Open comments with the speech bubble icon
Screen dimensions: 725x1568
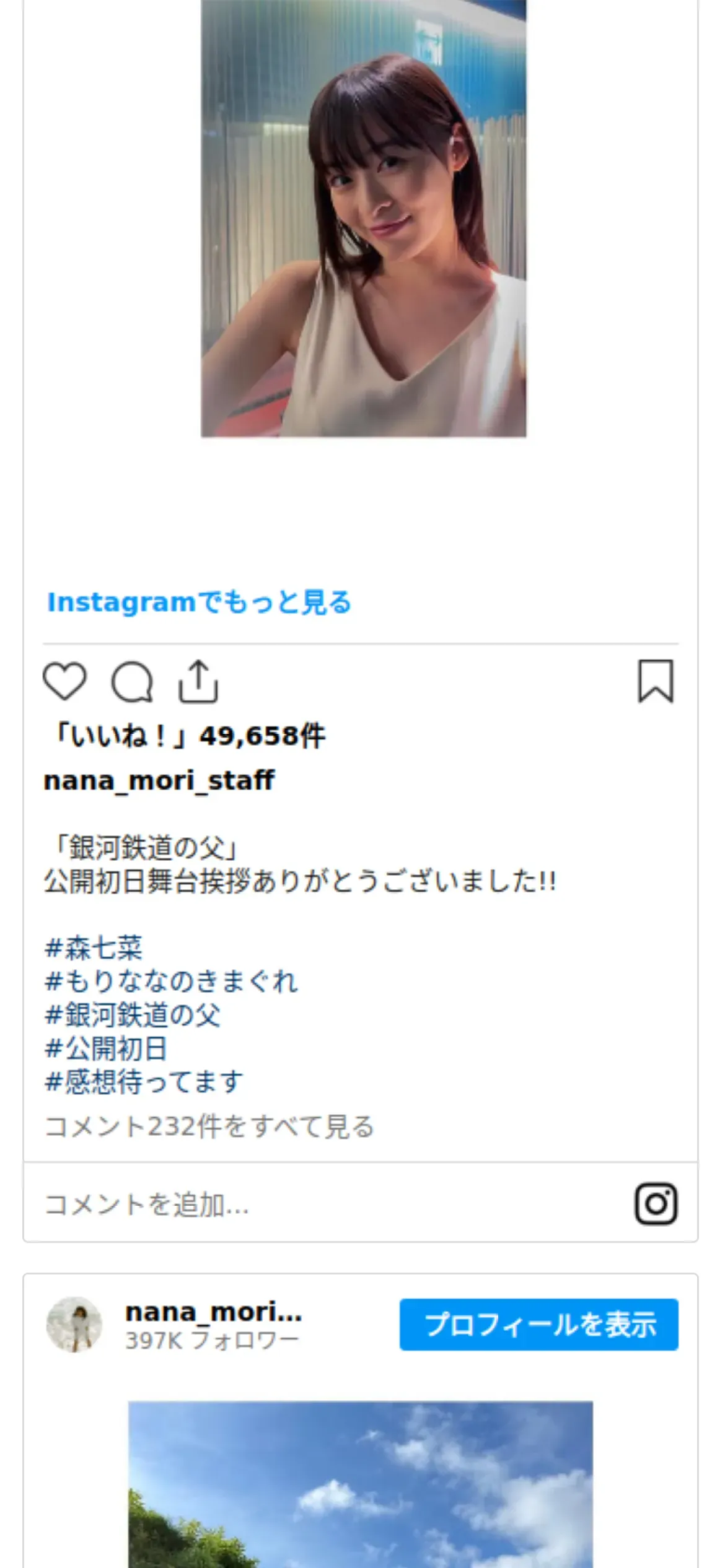click(x=132, y=682)
